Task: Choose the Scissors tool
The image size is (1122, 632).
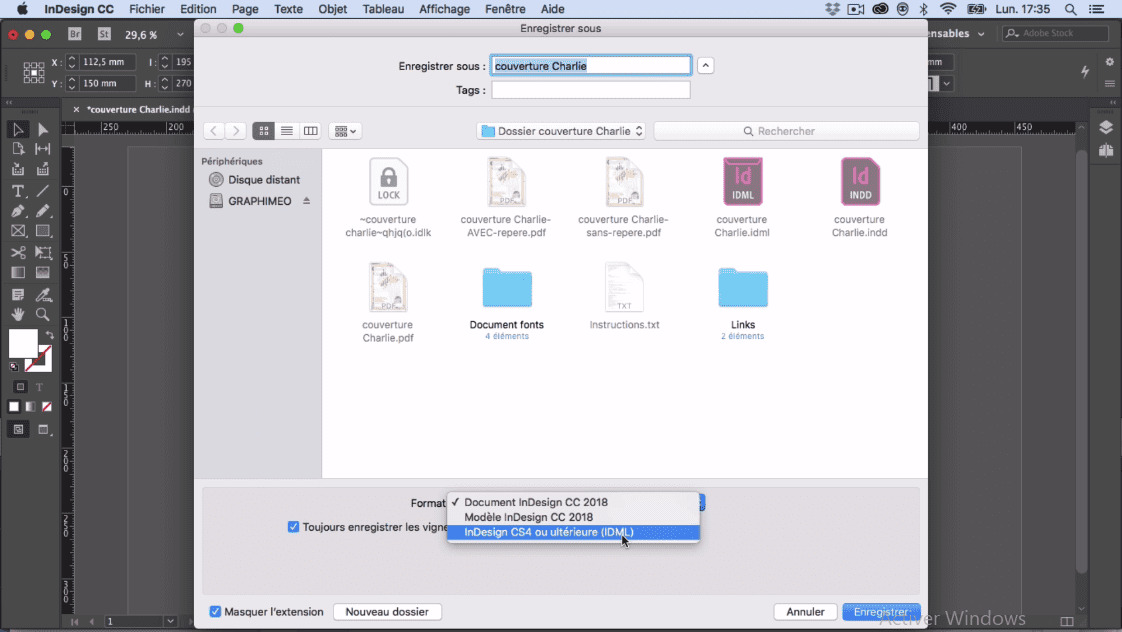Action: click(18, 252)
